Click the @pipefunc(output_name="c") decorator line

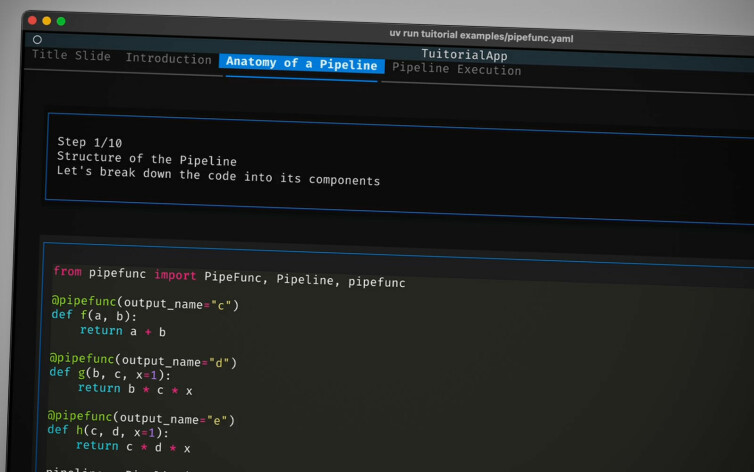coord(145,303)
